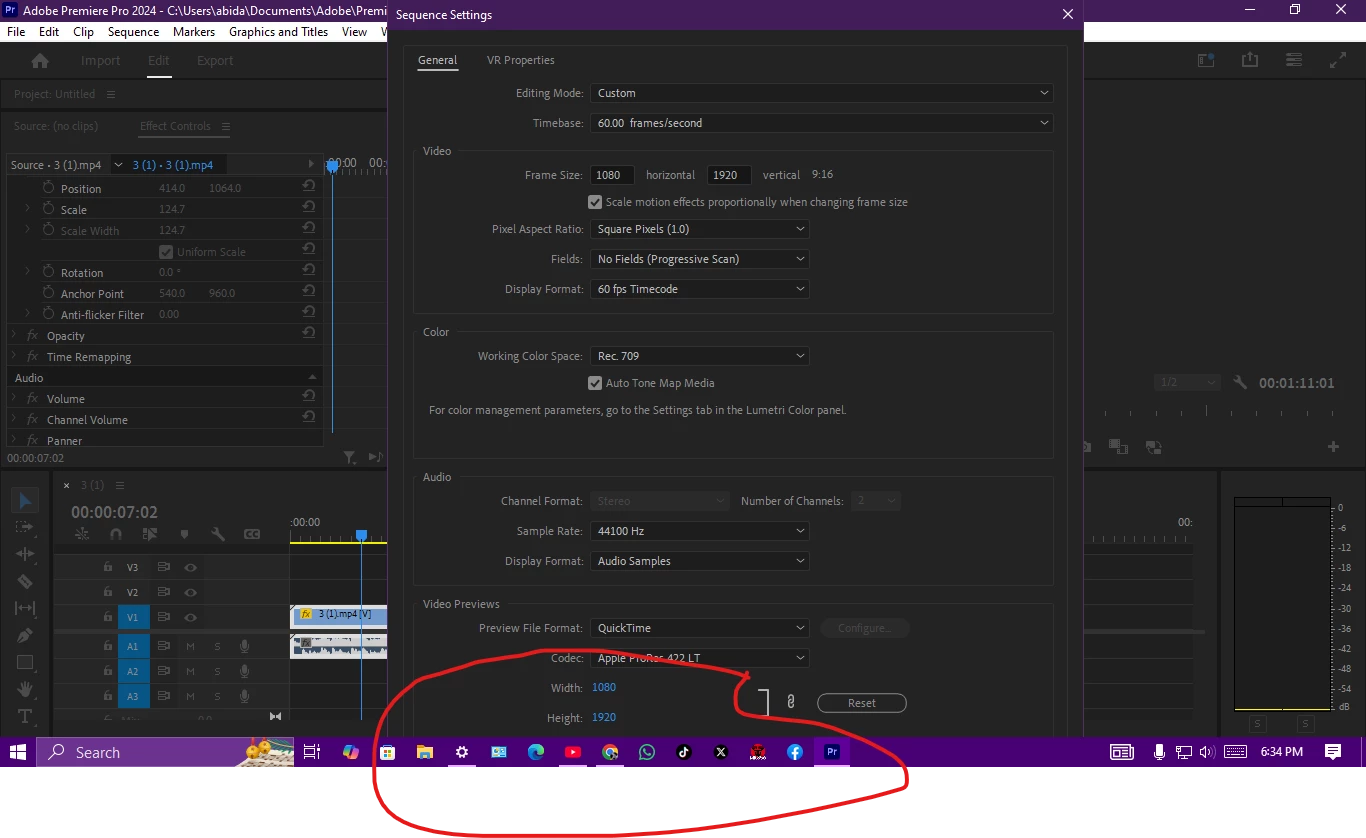This screenshot has width=1366, height=838.
Task: Click the Add Marker icon in timeline
Action: point(184,535)
